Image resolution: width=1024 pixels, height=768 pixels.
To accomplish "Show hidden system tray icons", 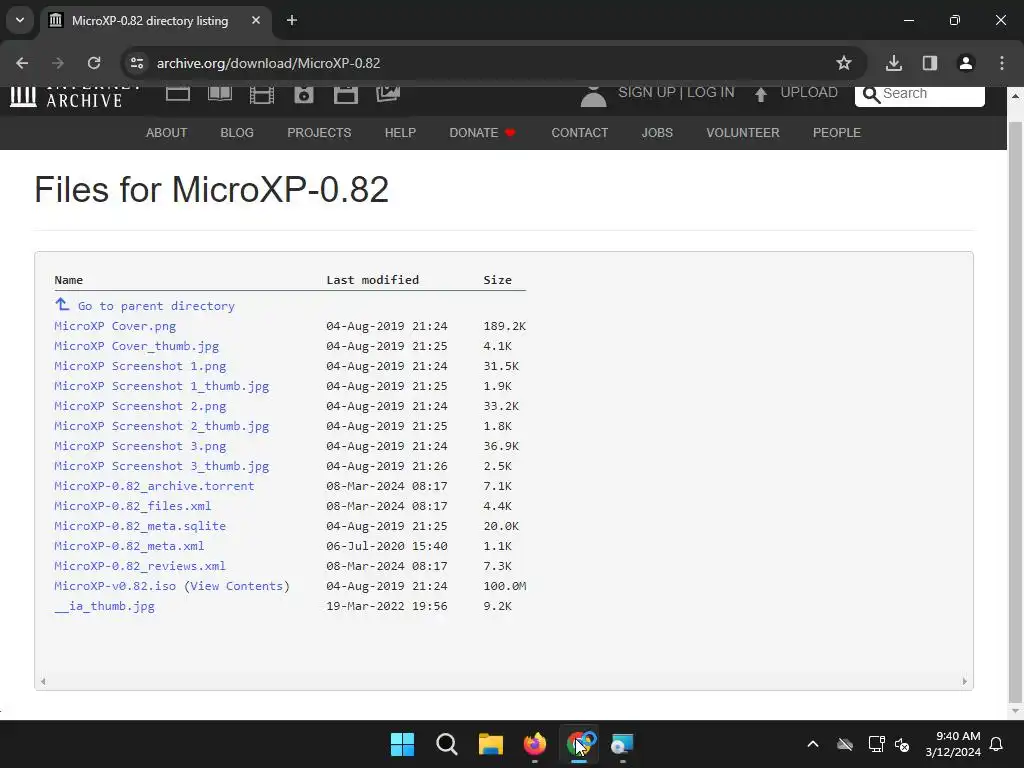I will tap(813, 744).
